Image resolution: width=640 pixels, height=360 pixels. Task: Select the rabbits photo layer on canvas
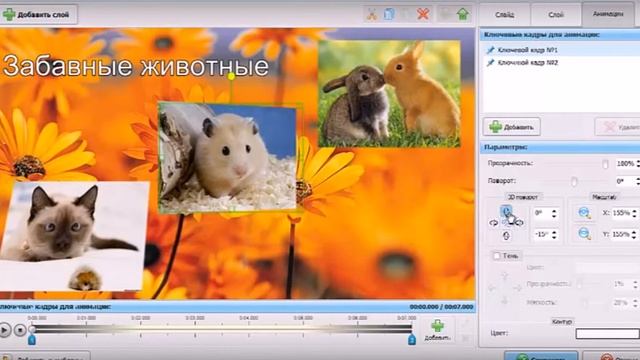[389, 93]
